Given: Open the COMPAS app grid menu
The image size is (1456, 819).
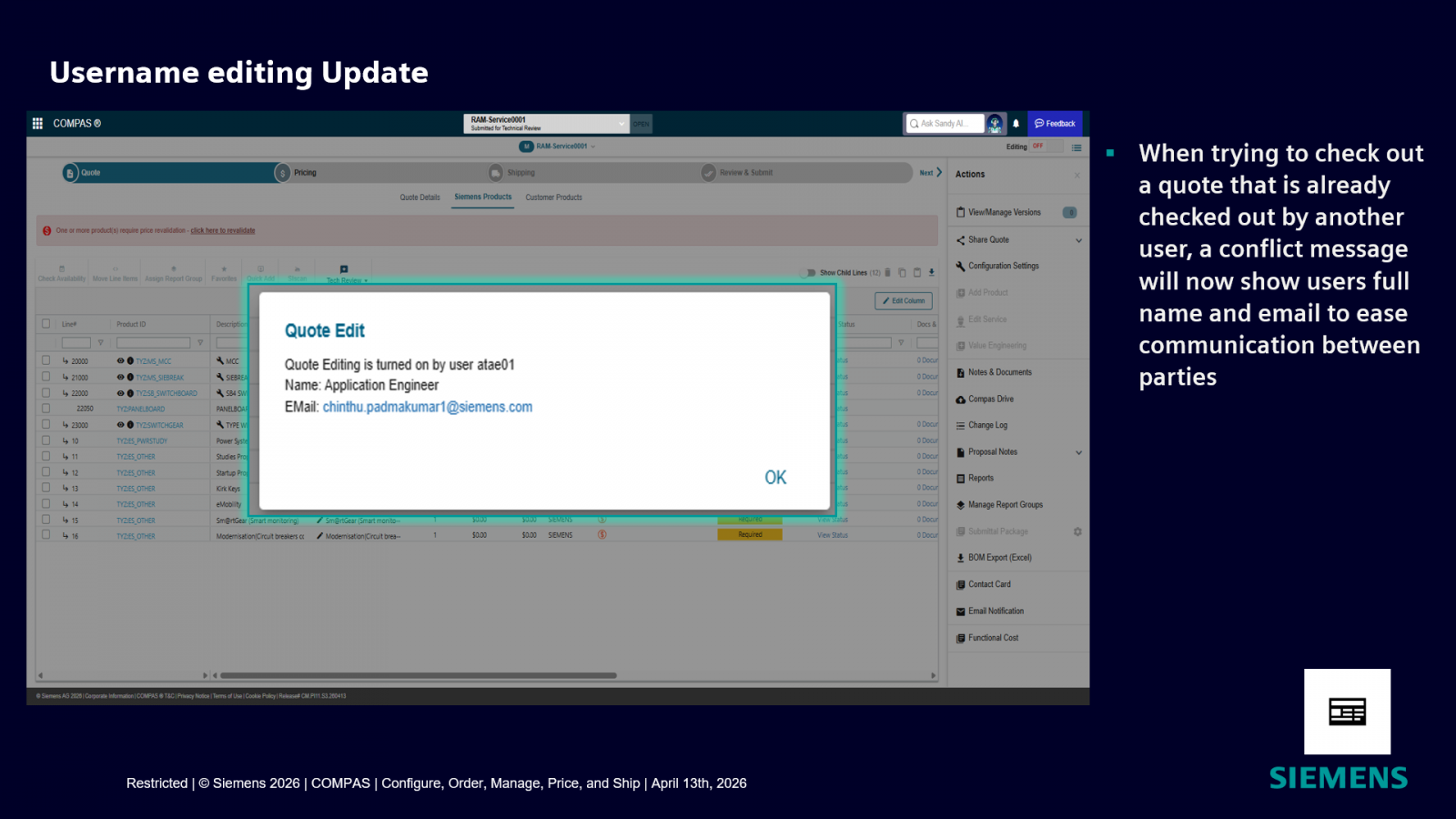Looking at the screenshot, I should (37, 124).
